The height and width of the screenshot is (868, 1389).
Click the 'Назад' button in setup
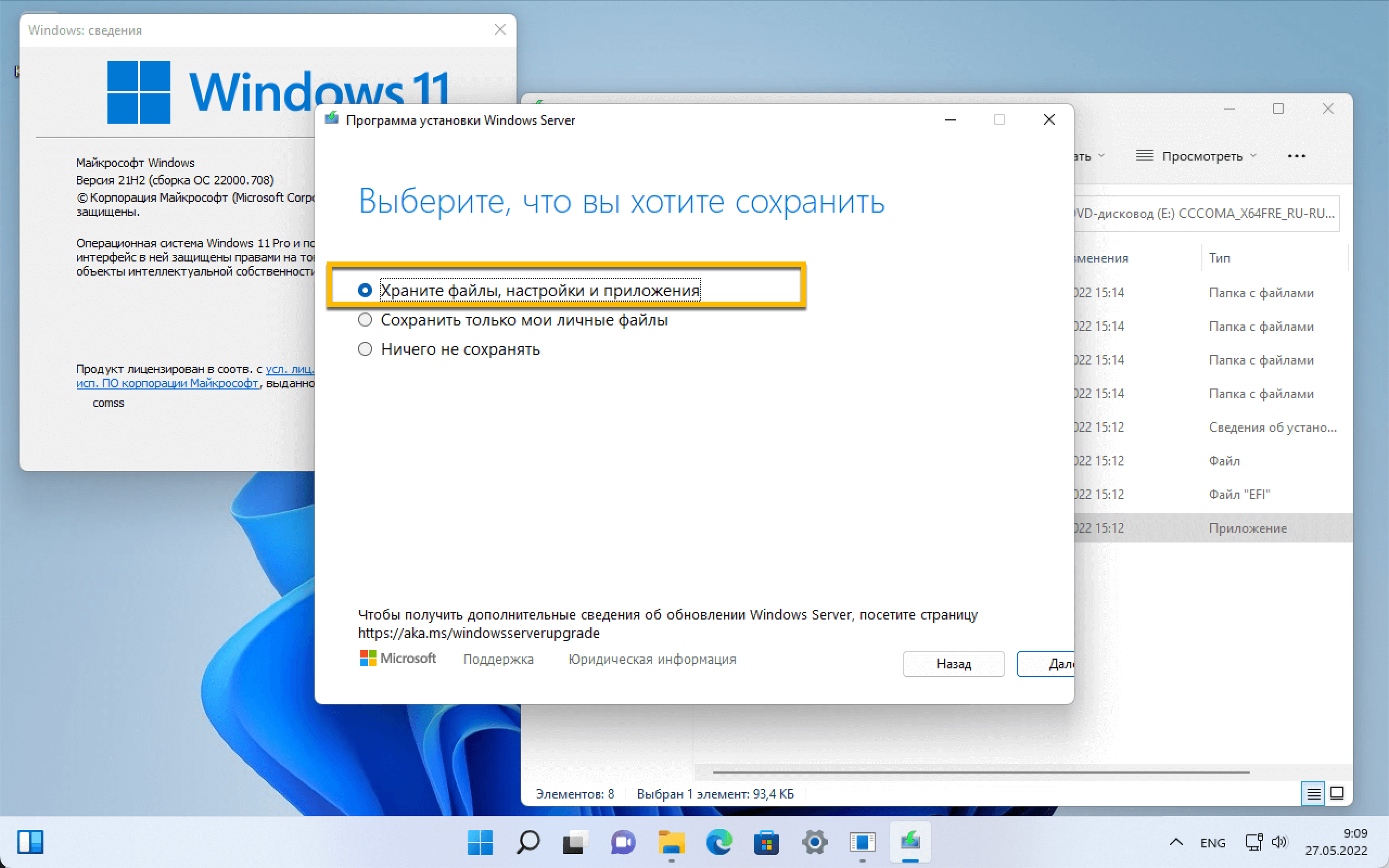click(x=953, y=663)
